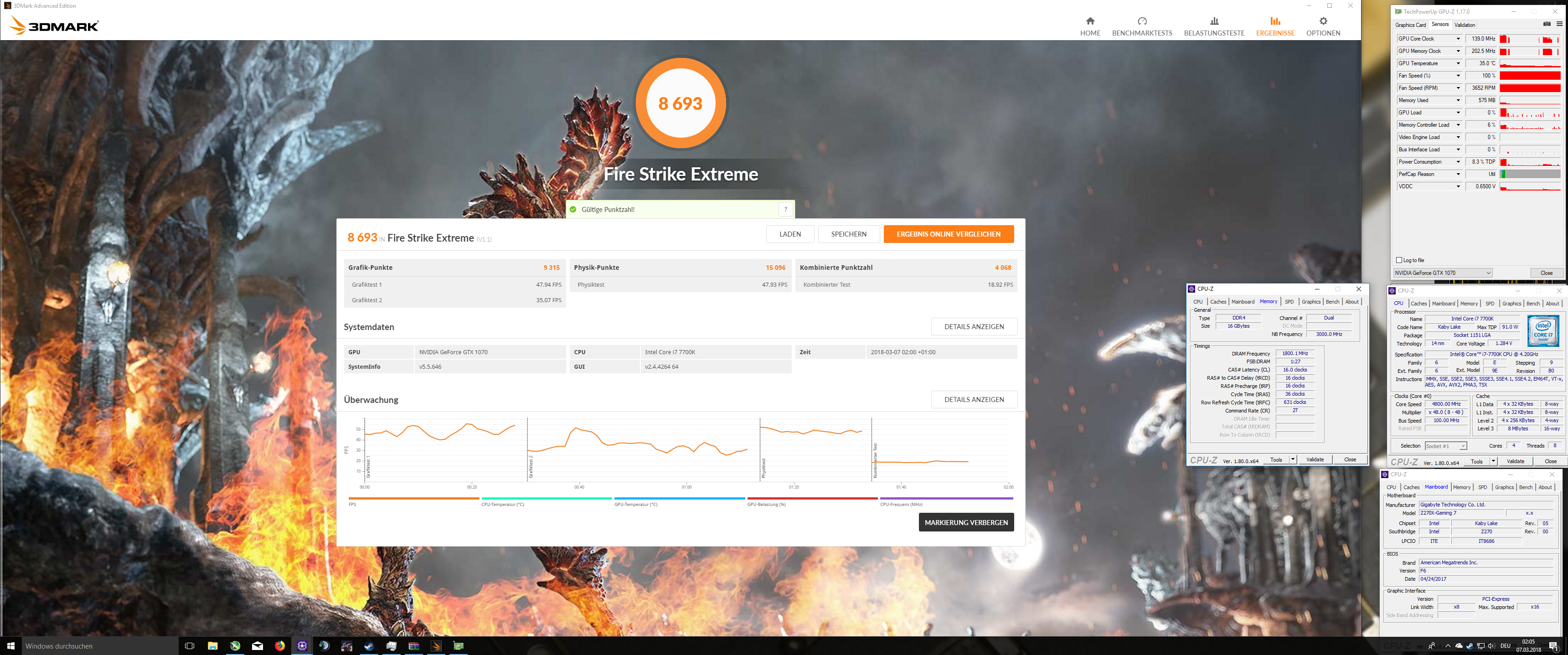Open WinRAR from taskbar
The image size is (1568, 655).
tap(414, 646)
